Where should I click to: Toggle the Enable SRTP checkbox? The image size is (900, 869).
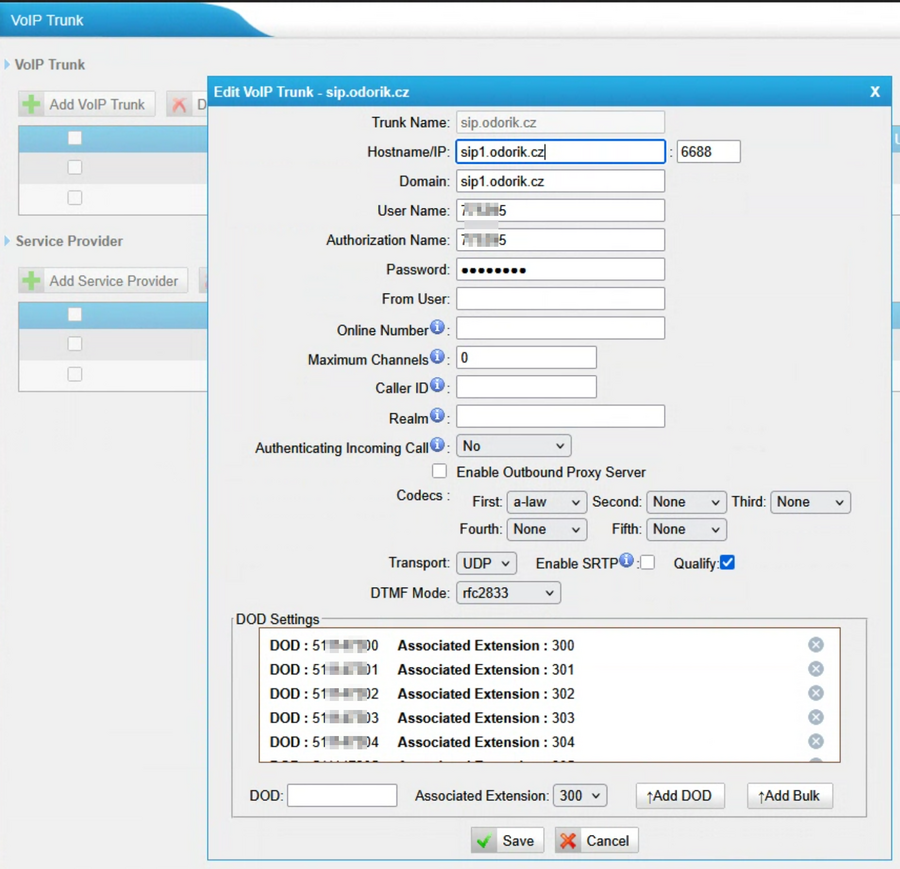click(x=648, y=562)
